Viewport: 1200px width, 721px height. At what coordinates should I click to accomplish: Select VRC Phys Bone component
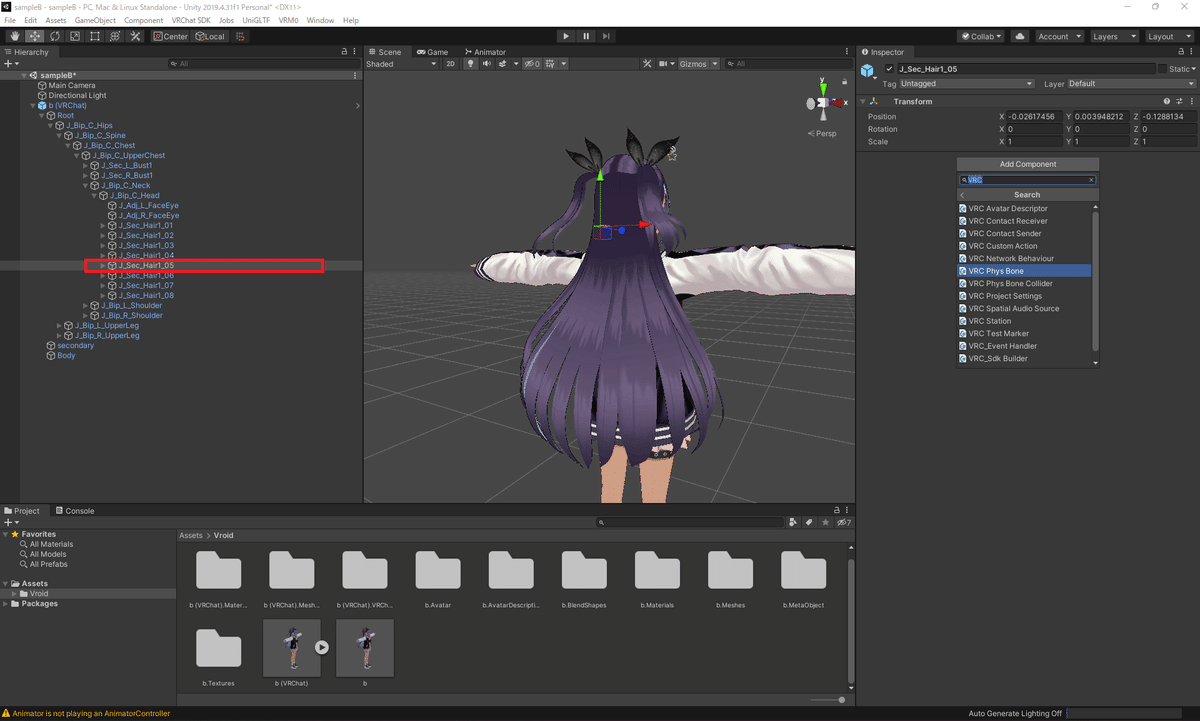point(1024,271)
